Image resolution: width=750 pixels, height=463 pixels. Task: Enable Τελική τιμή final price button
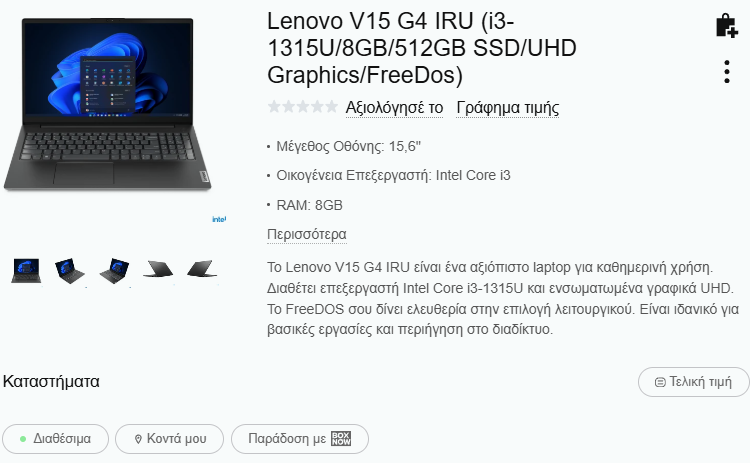point(694,382)
